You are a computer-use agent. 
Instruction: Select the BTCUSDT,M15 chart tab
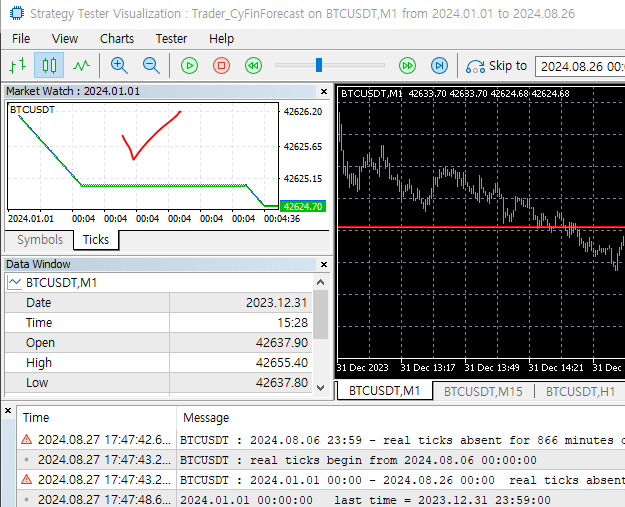(483, 391)
